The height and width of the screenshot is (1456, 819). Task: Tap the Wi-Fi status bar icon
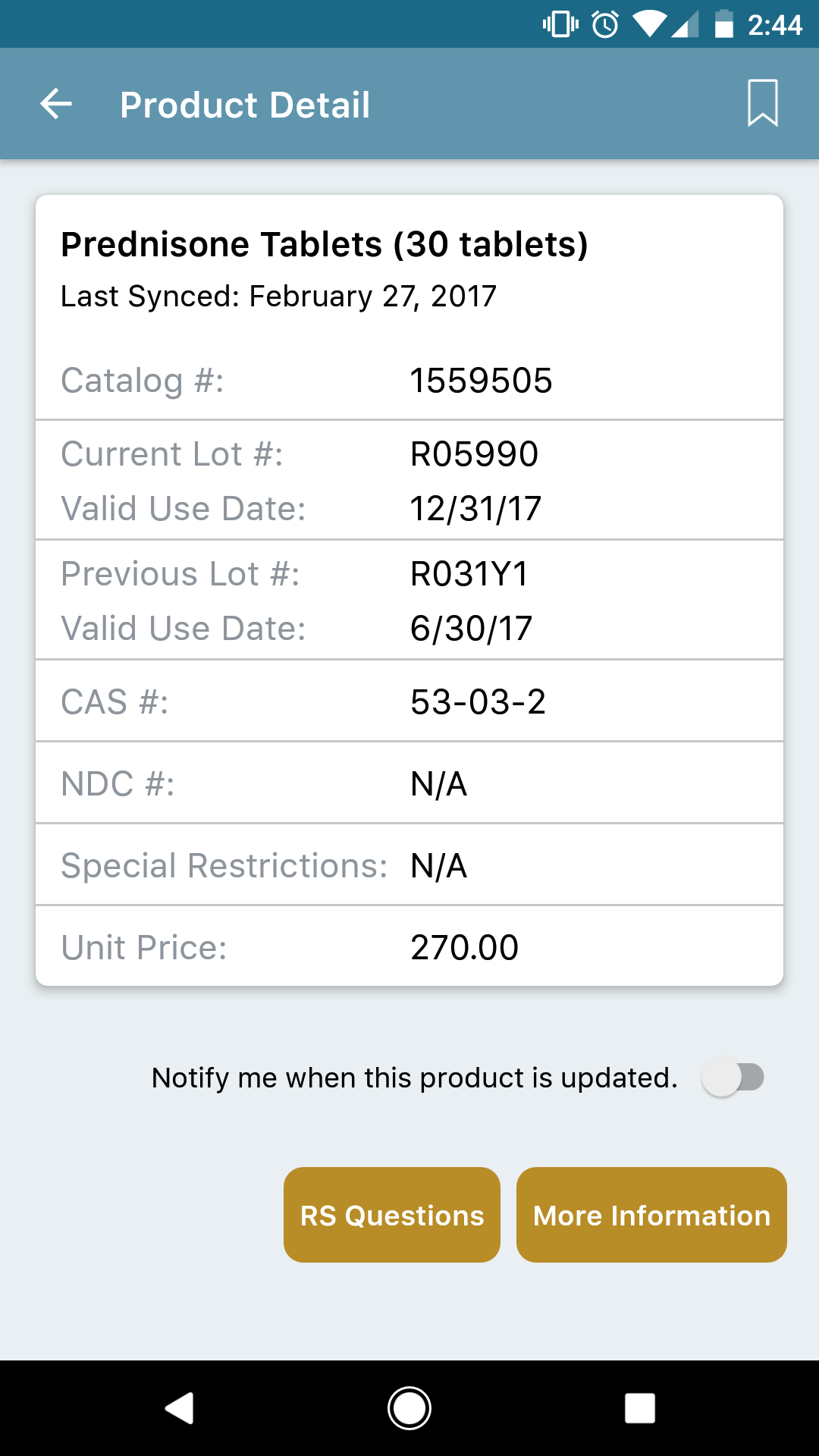648,25
